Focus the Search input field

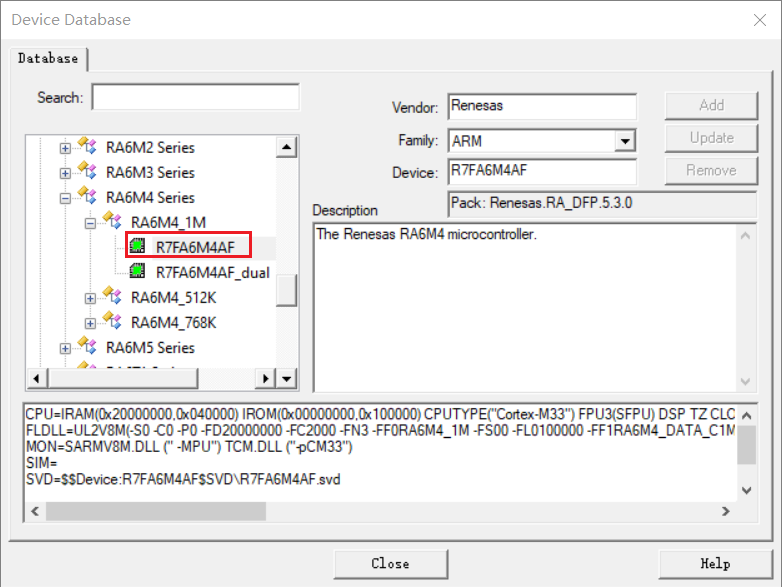pos(196,97)
